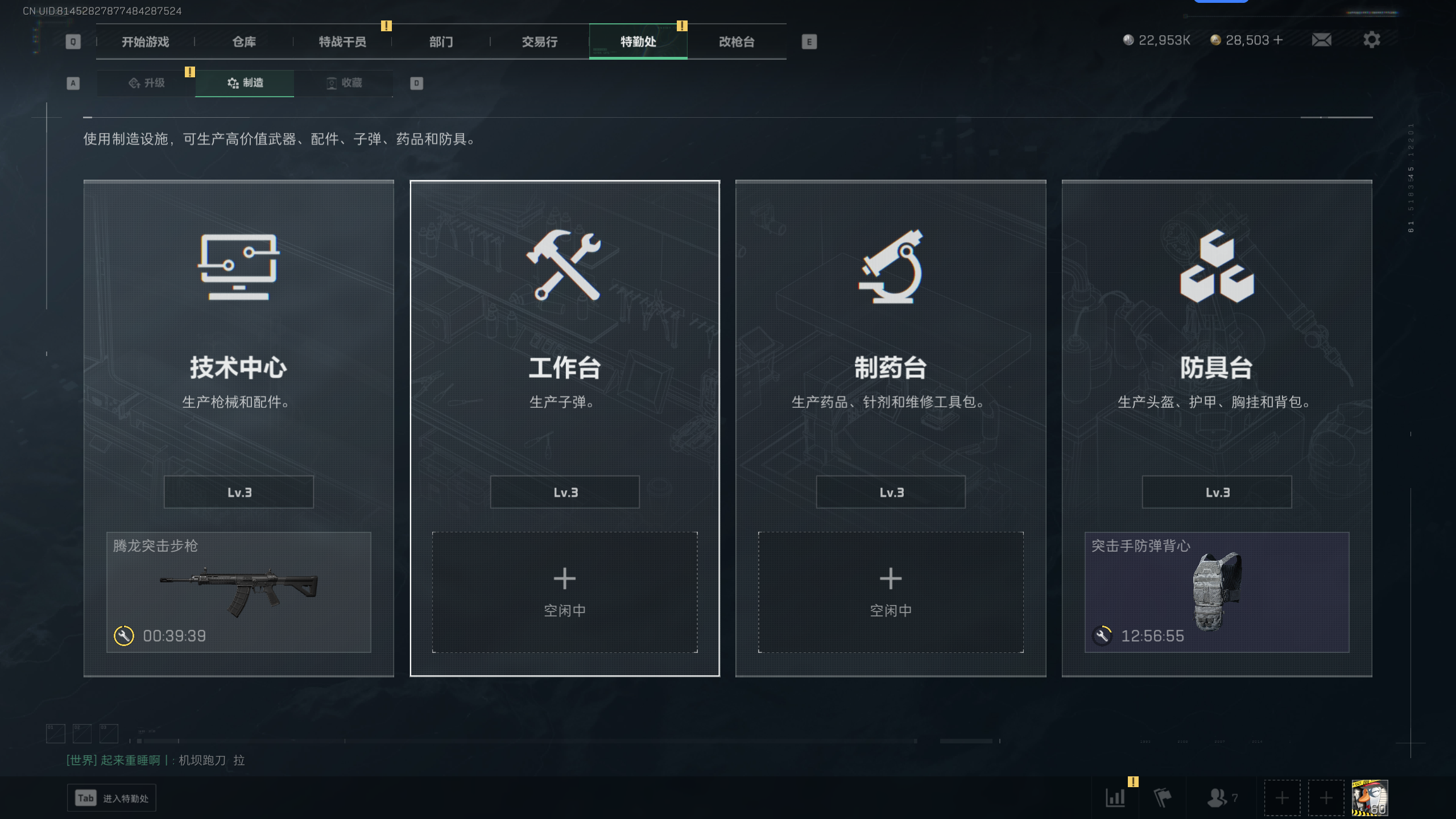Open the mail envelope icon

click(1321, 40)
